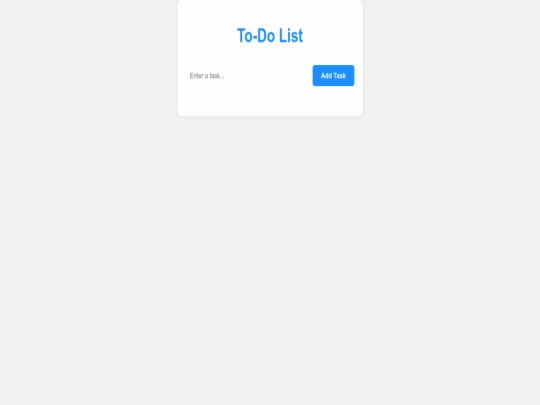Place cursor in the task text box
This screenshot has height=405, width=540.
[x=247, y=75]
